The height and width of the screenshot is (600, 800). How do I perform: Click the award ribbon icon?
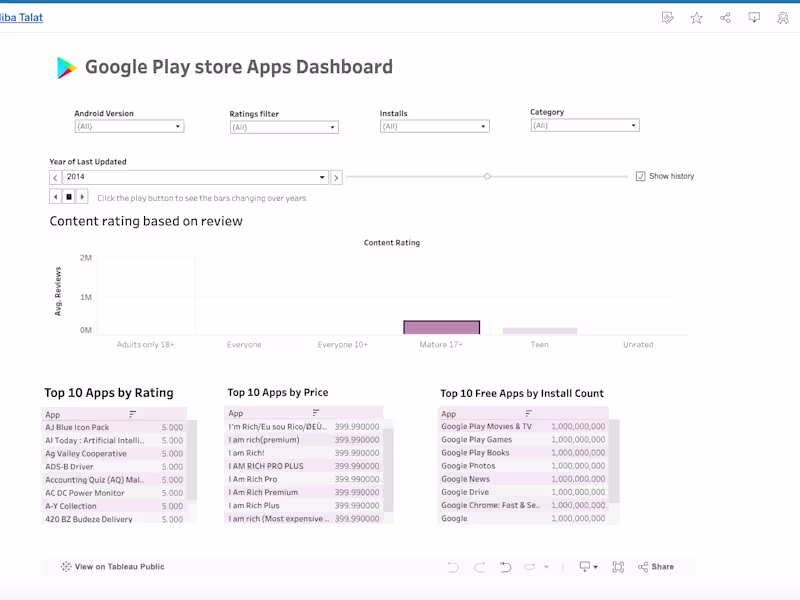click(783, 18)
